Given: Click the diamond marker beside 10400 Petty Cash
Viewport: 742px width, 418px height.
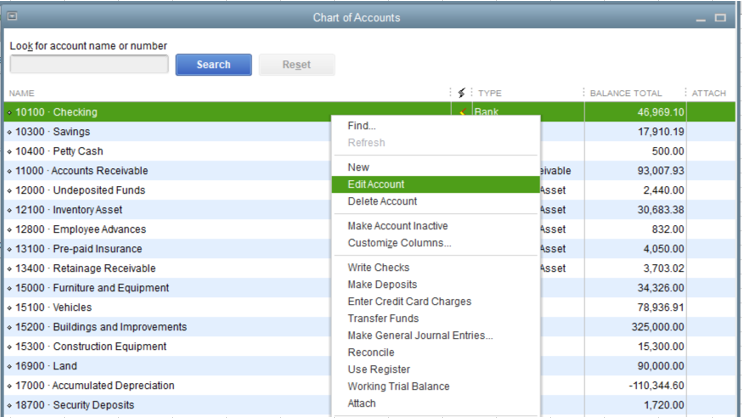Looking at the screenshot, I should [x=9, y=151].
